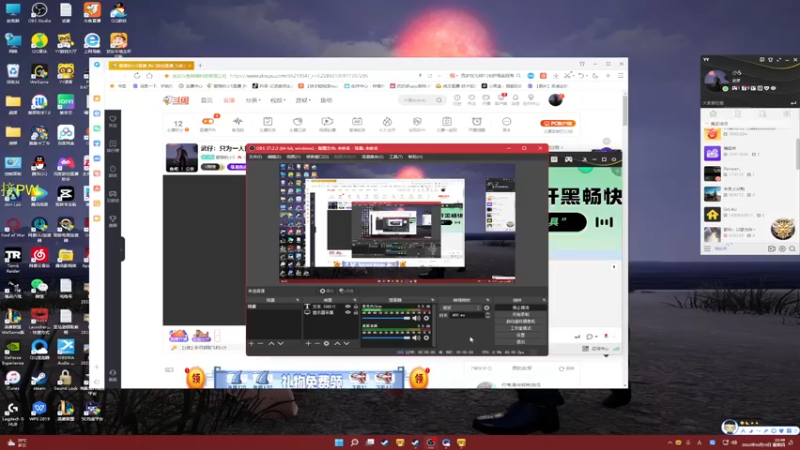Open the watch history icon on Douyu header
800x450 pixels.
point(457,99)
